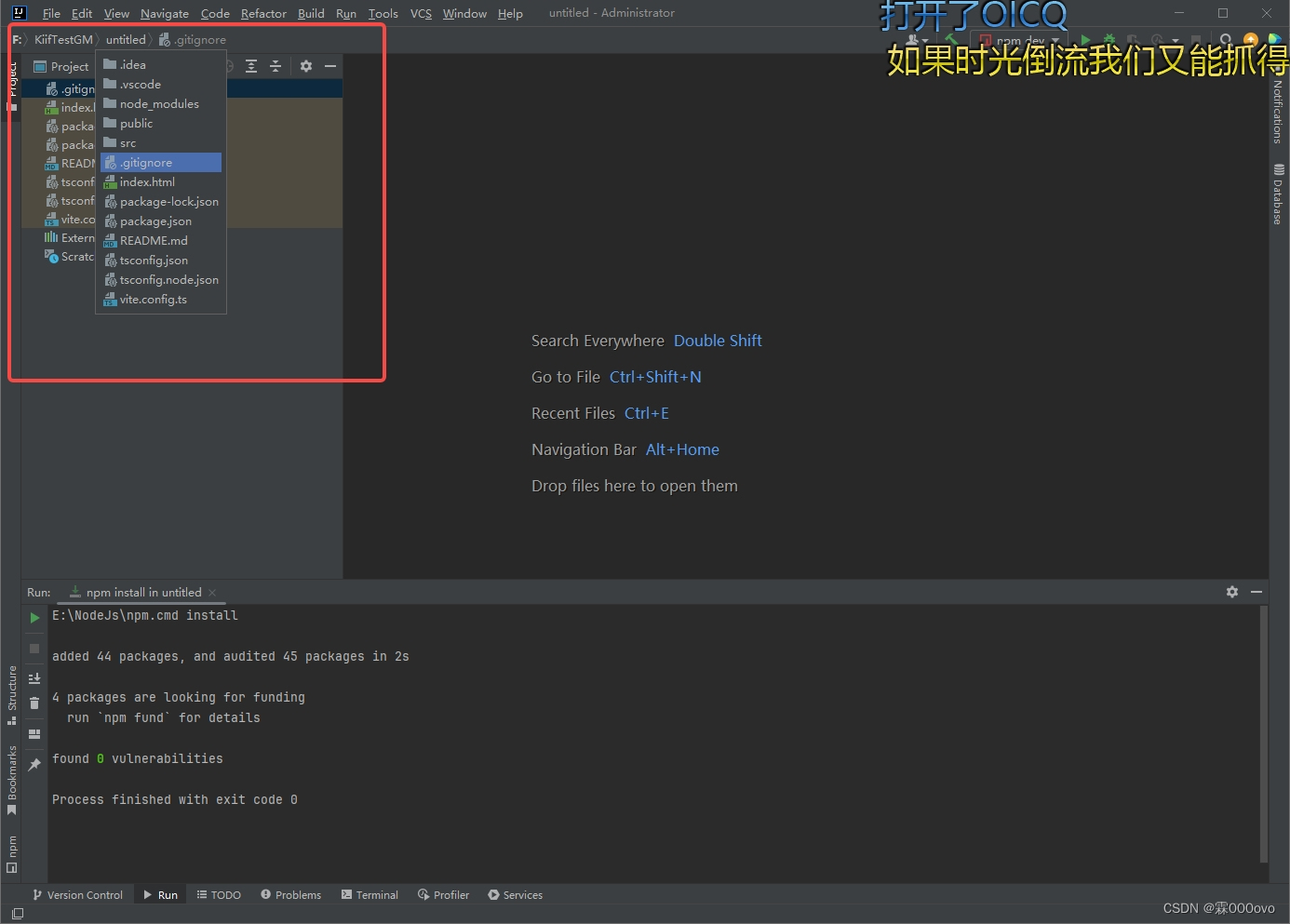Image resolution: width=1290 pixels, height=924 pixels.
Task: Open the Edit menu
Action: tap(82, 13)
